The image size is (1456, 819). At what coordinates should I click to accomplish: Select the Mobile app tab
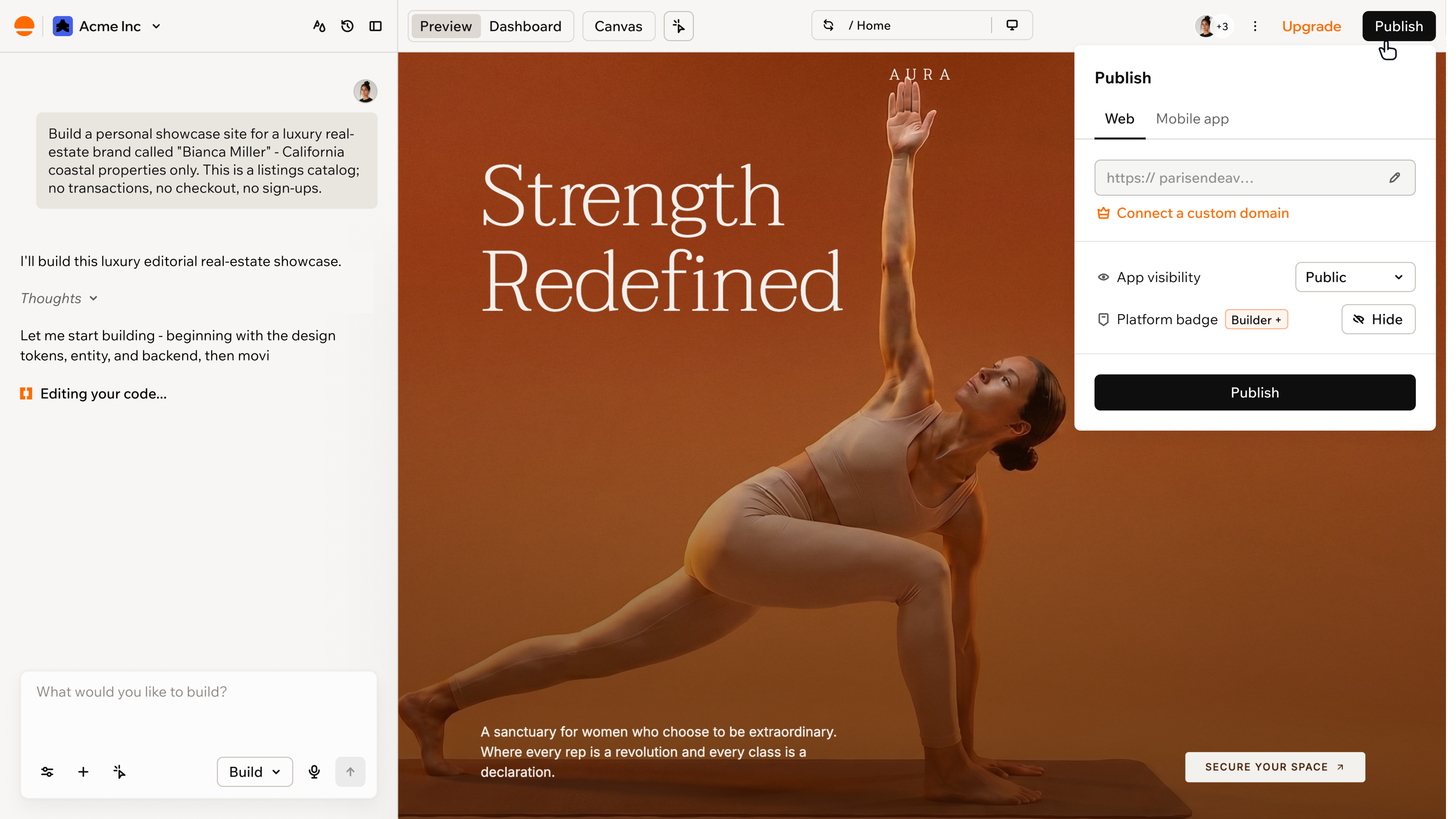(1192, 119)
